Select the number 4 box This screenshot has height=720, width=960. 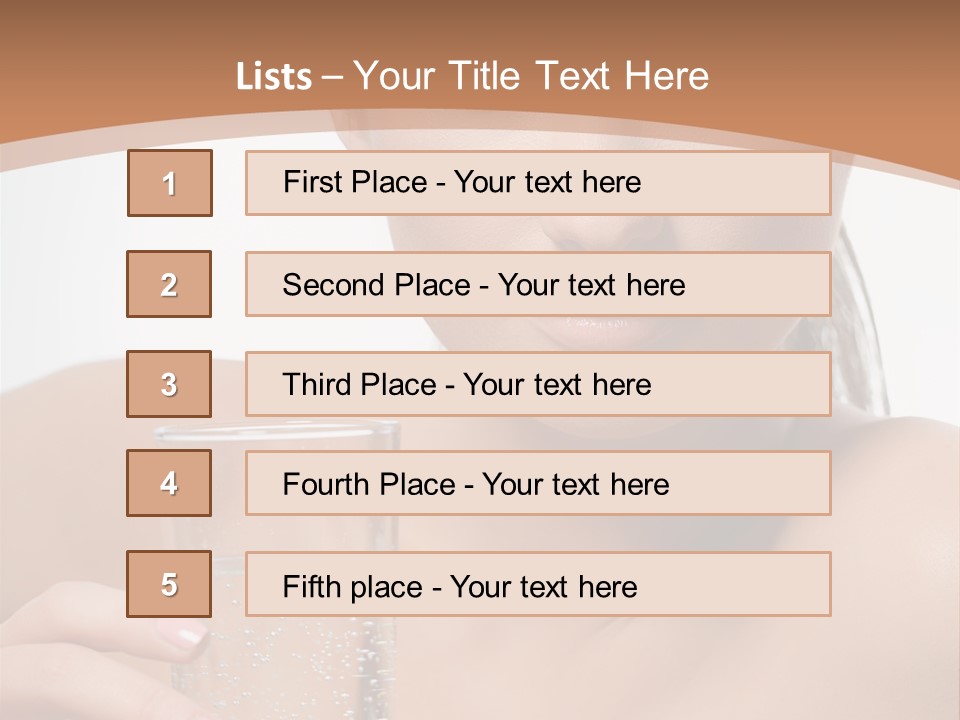(x=169, y=483)
